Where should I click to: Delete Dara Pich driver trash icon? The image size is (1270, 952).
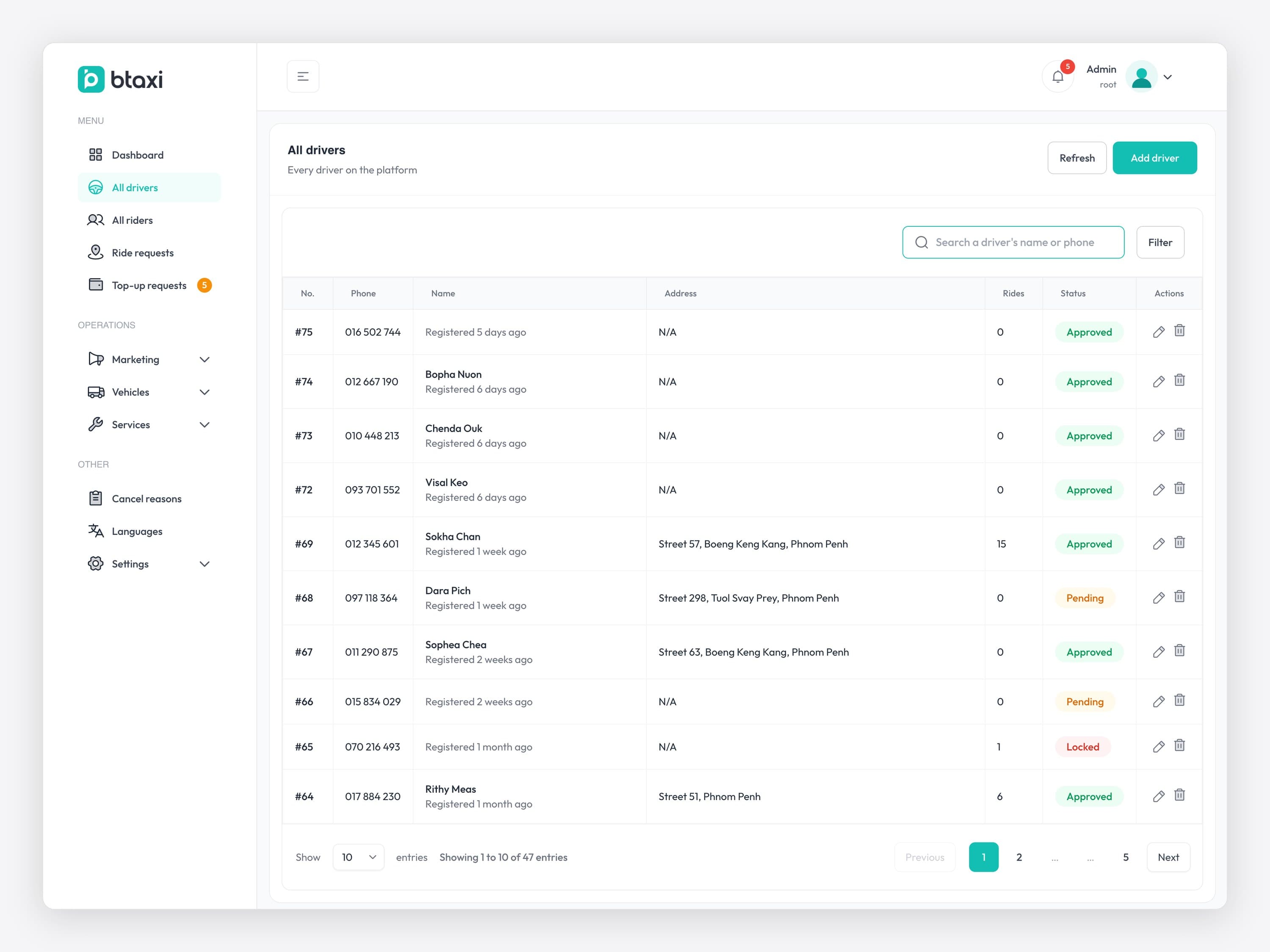(x=1179, y=596)
